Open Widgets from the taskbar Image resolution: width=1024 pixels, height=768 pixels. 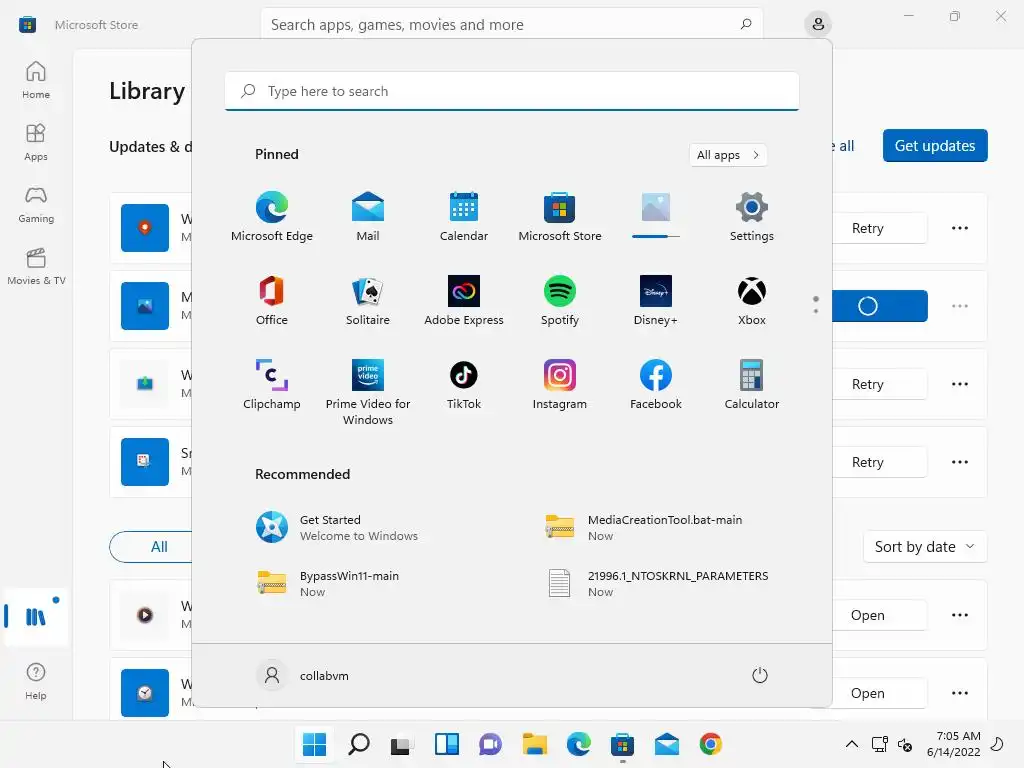[x=447, y=744]
